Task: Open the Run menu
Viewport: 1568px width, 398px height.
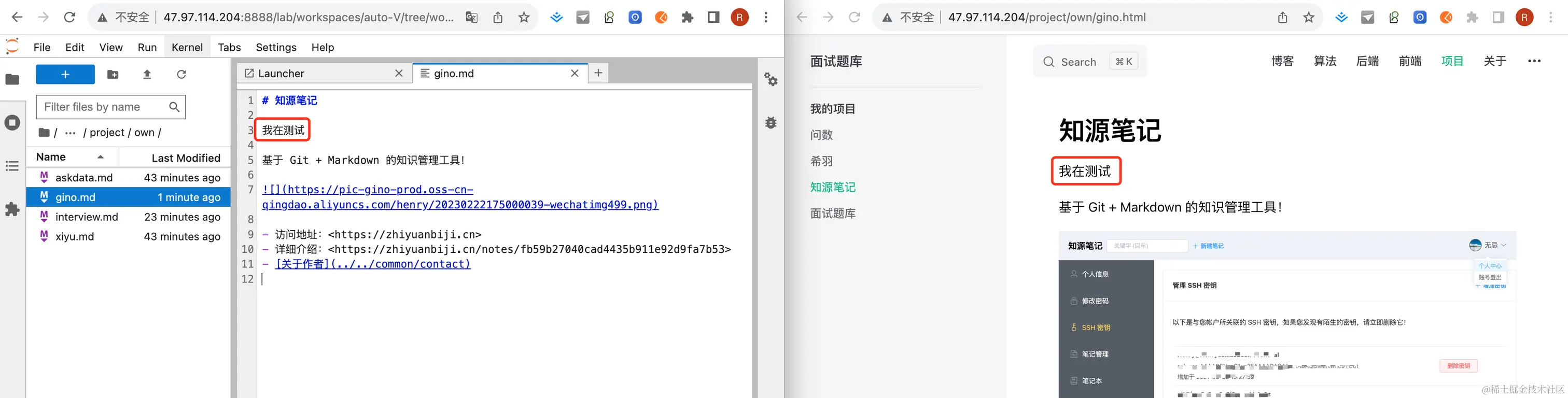Action: (147, 48)
